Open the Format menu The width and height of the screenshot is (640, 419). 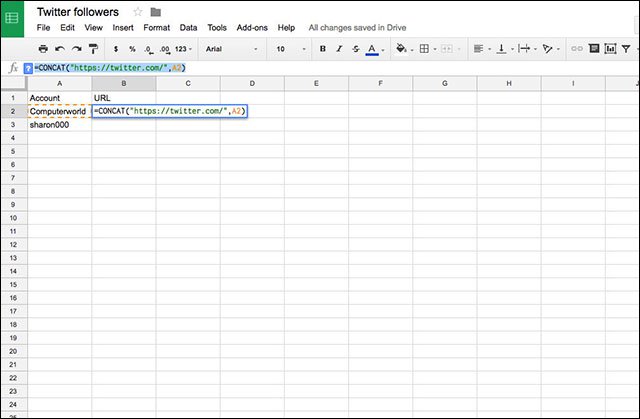(x=156, y=28)
